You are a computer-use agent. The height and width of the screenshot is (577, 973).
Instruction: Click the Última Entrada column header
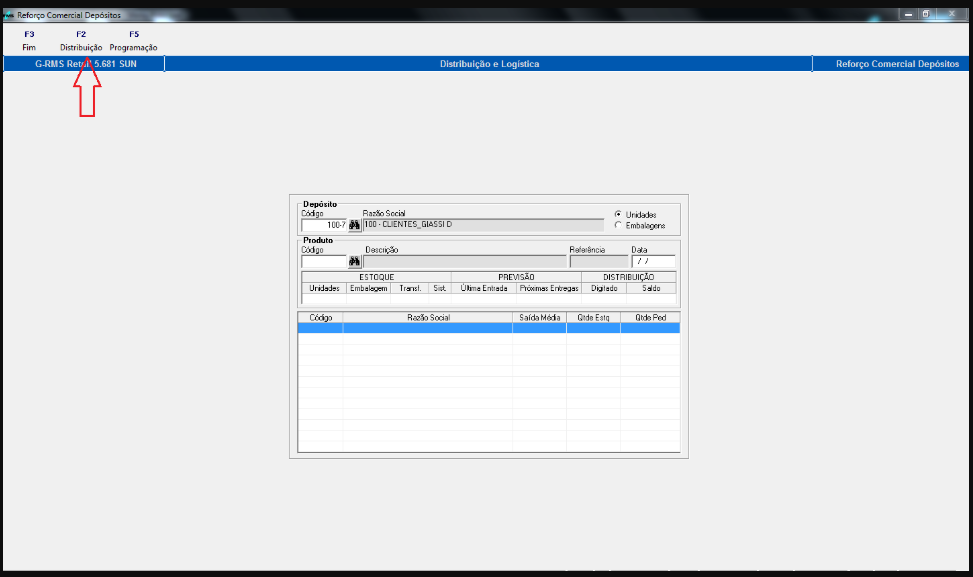[x=484, y=288]
